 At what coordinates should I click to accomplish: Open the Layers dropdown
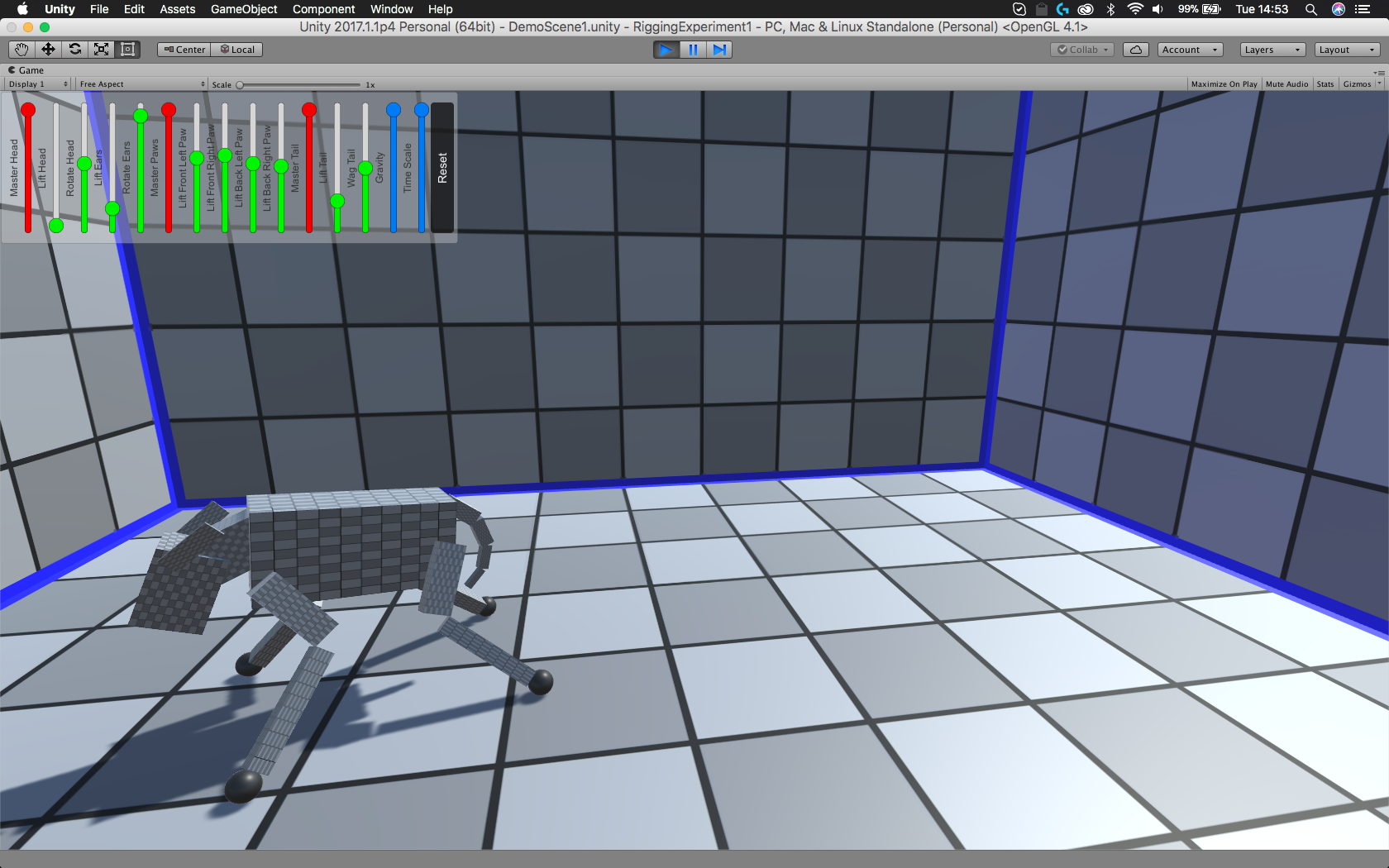point(1272,50)
